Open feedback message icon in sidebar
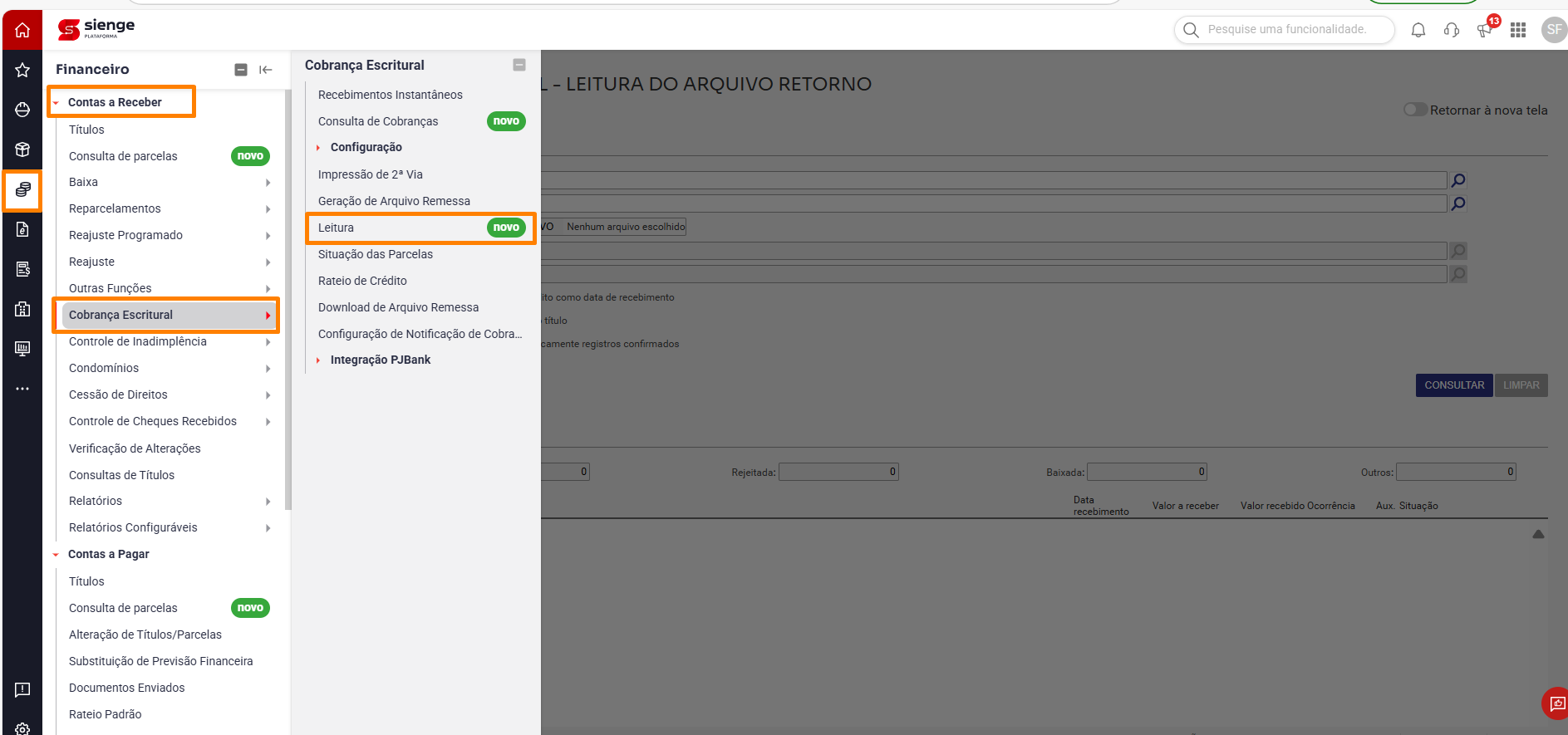Viewport: 1568px width, 735px height. coord(22,690)
